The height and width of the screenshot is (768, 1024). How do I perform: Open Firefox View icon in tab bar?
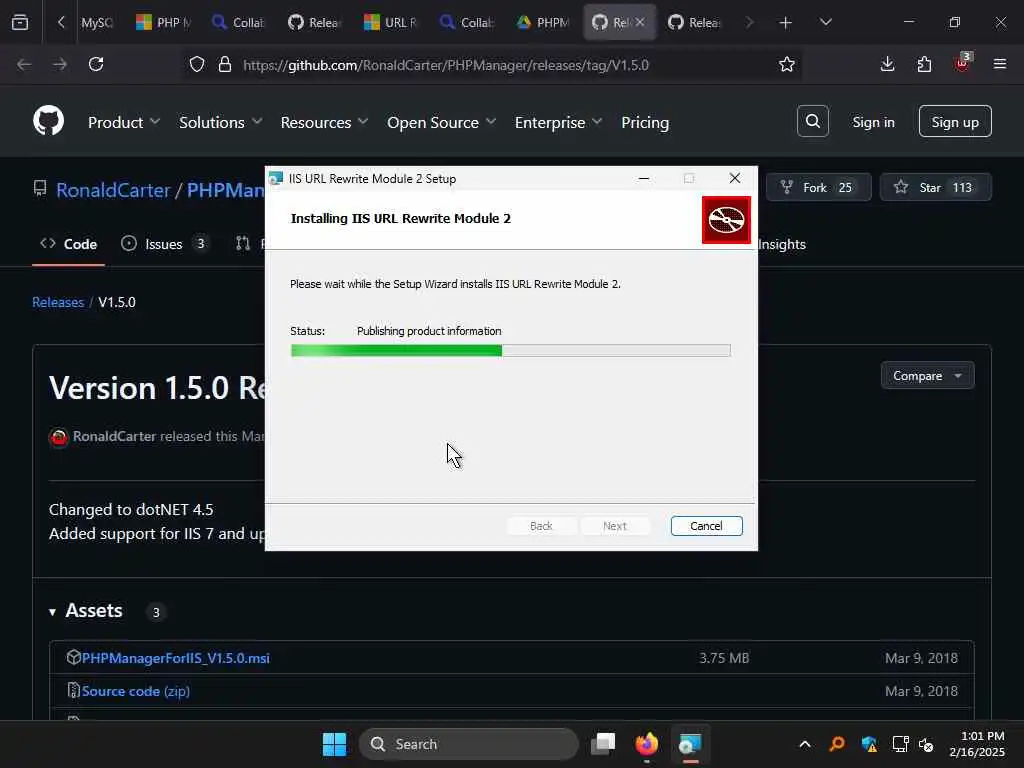(x=20, y=23)
